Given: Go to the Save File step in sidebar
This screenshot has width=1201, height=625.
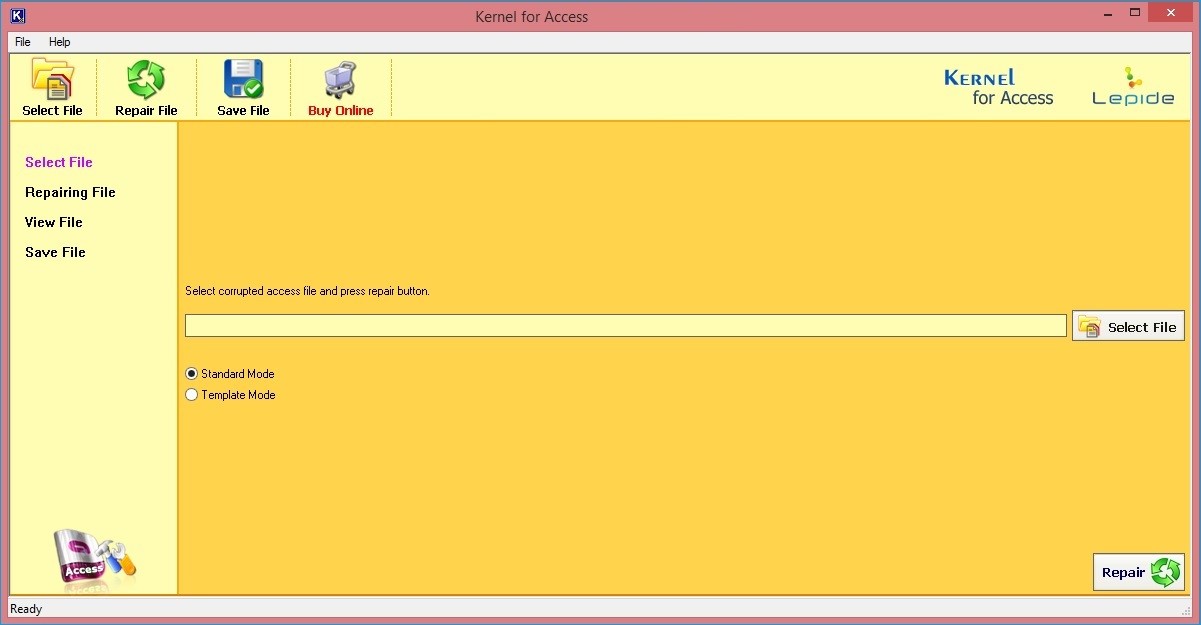Looking at the screenshot, I should pyautogui.click(x=55, y=252).
